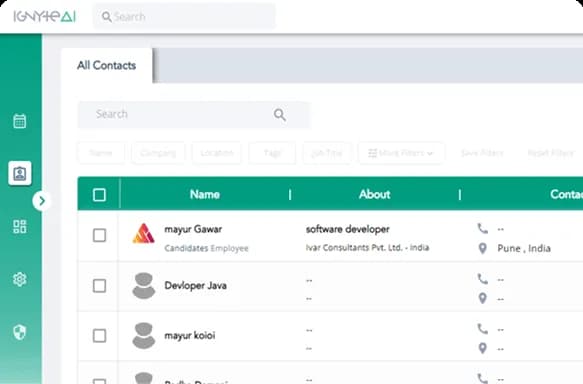The height and width of the screenshot is (384, 583).
Task: Tick the select-all checkbox in the table header
Action: point(99,194)
